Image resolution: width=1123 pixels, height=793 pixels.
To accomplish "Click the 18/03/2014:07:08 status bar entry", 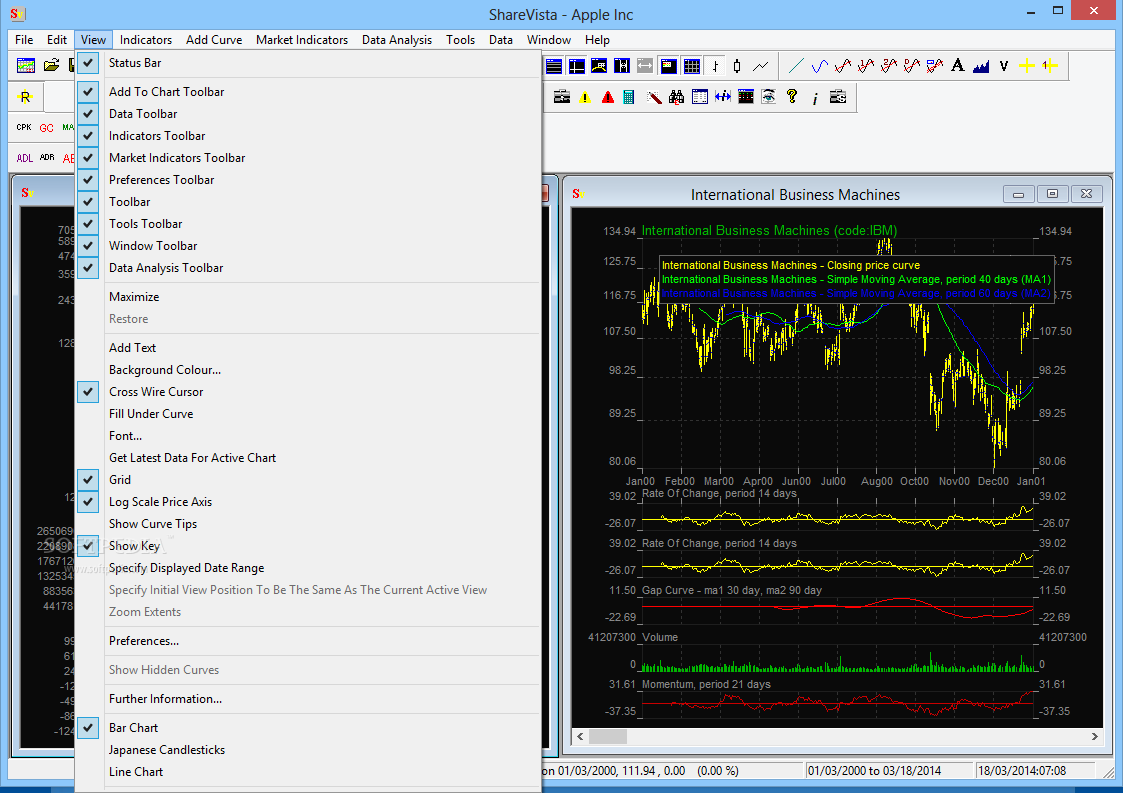I will [x=1034, y=771].
